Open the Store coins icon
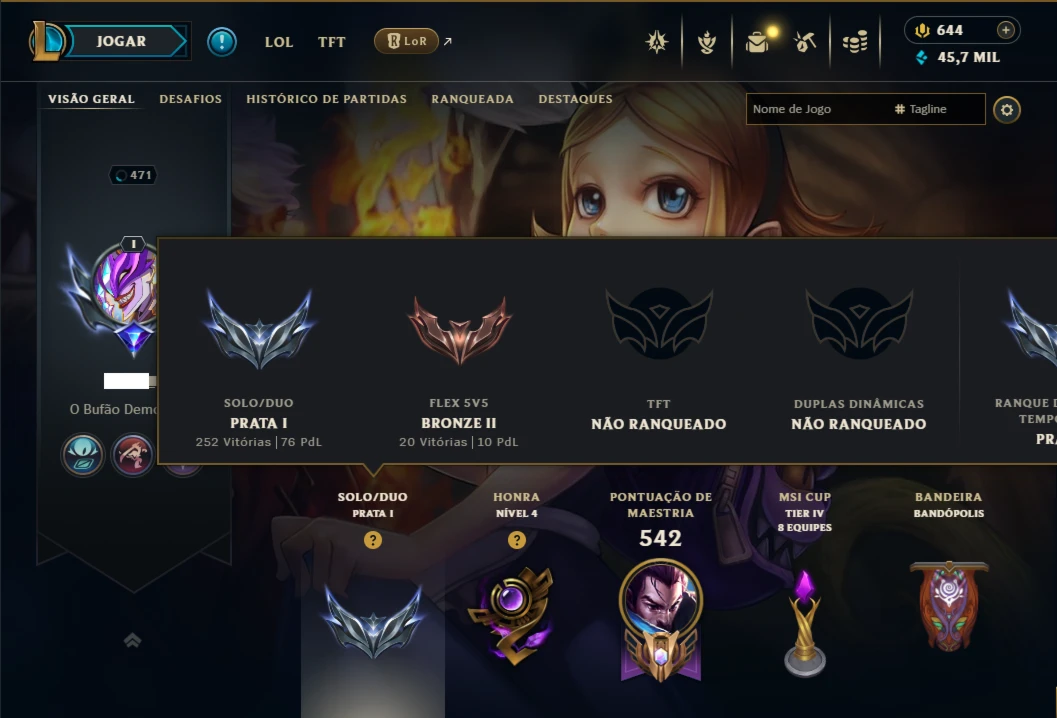Image resolution: width=1057 pixels, height=718 pixels. 855,42
